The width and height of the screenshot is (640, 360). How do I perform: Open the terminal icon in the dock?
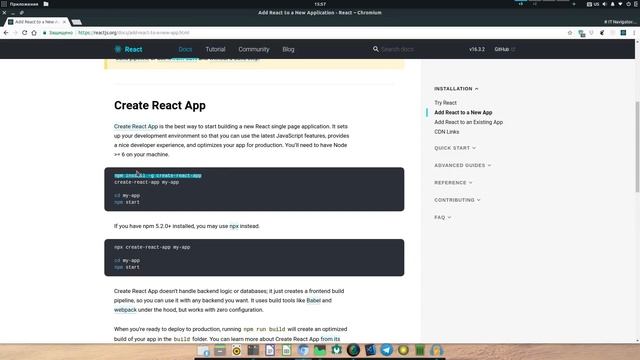[253, 350]
